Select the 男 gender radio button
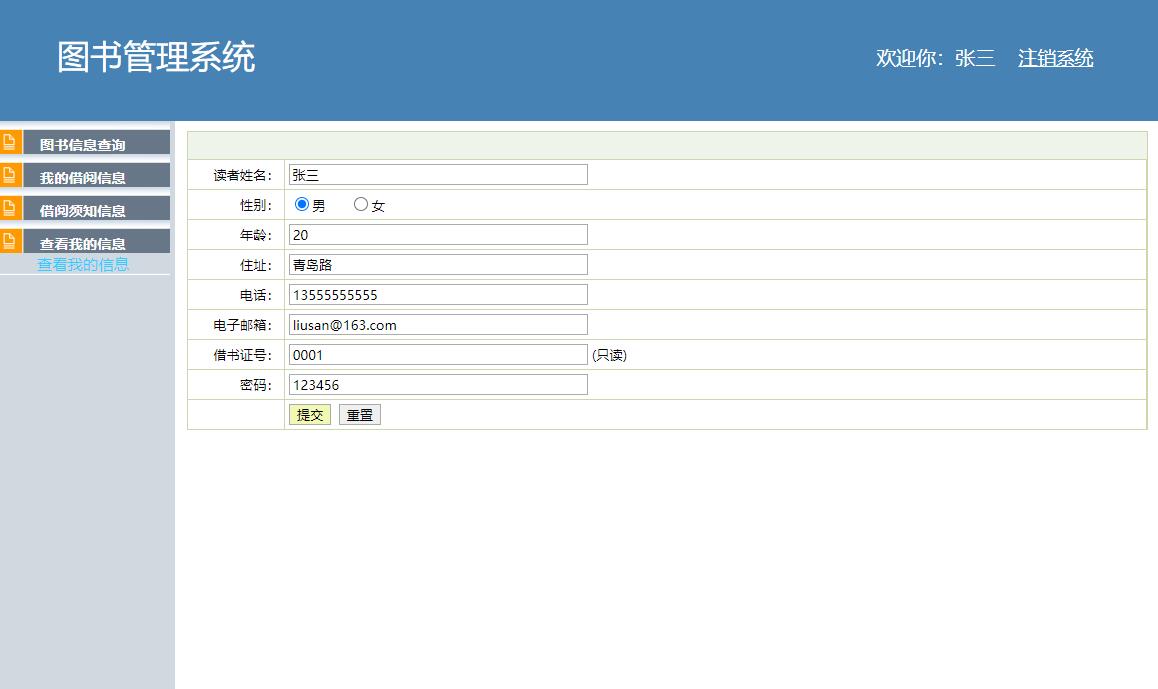Viewport: 1158px width, 689px height. coord(300,203)
